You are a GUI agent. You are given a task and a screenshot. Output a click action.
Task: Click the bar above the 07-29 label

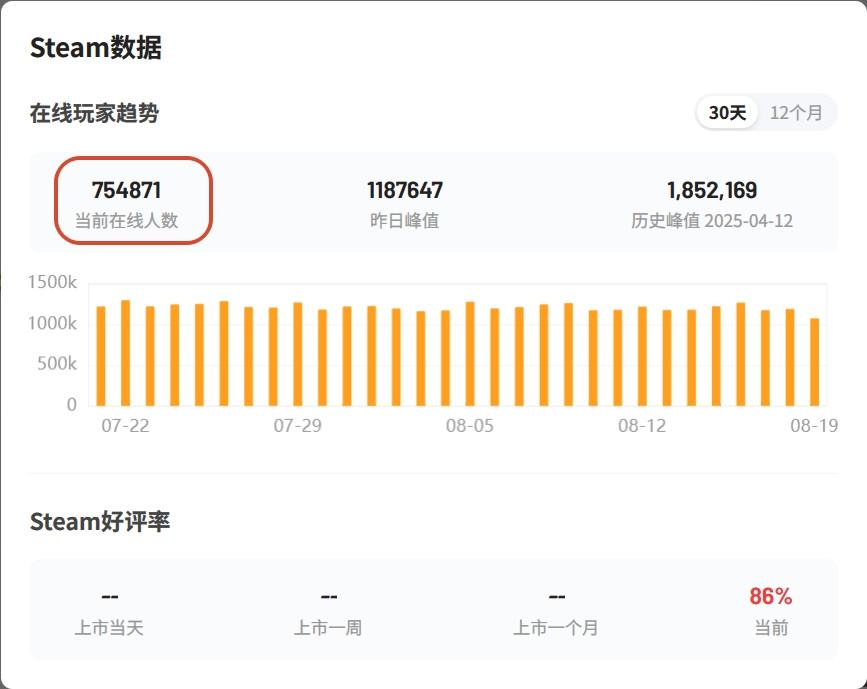pyautogui.click(x=297, y=354)
